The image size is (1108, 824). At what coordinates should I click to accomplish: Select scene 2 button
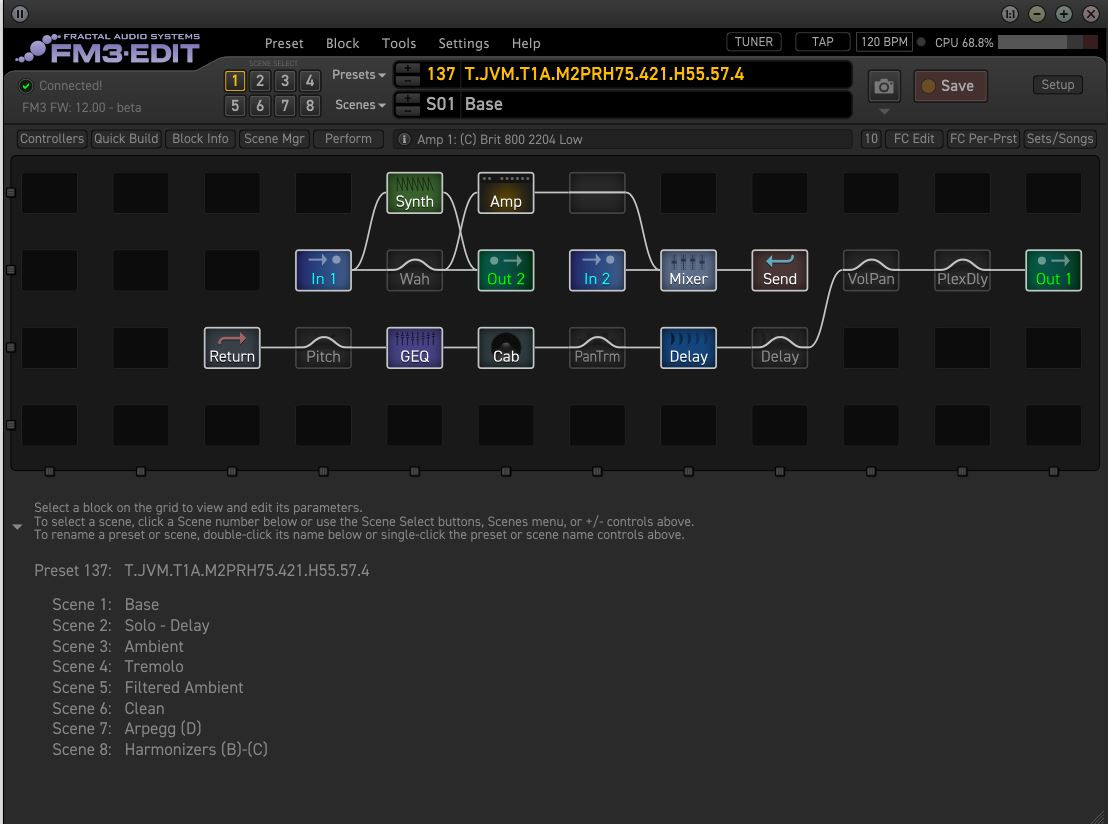point(260,81)
